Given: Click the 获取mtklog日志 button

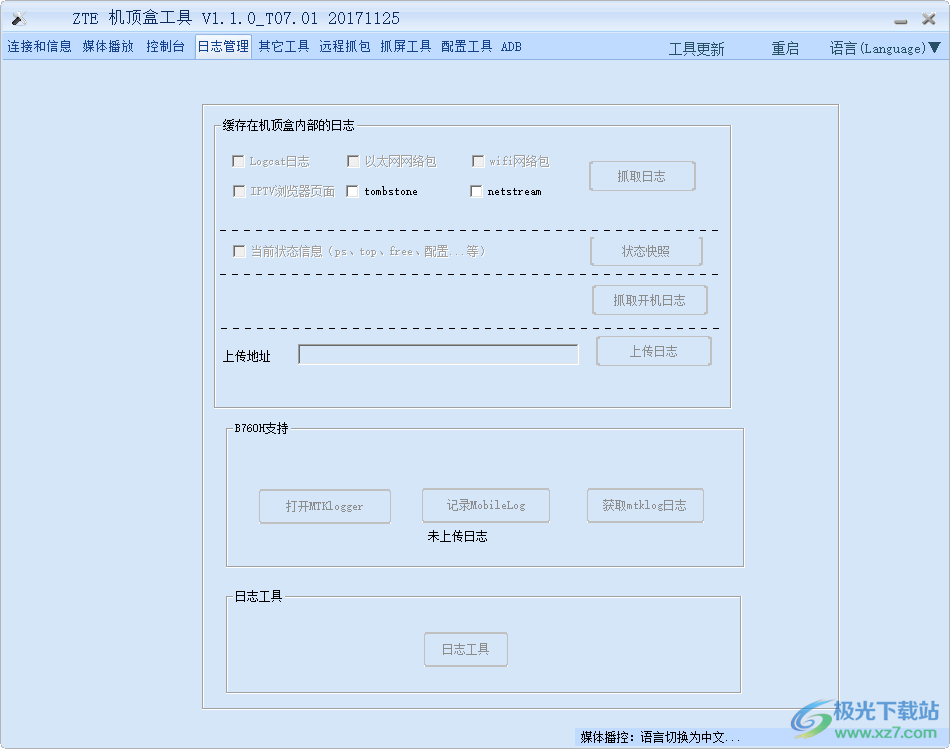Looking at the screenshot, I should (x=645, y=505).
